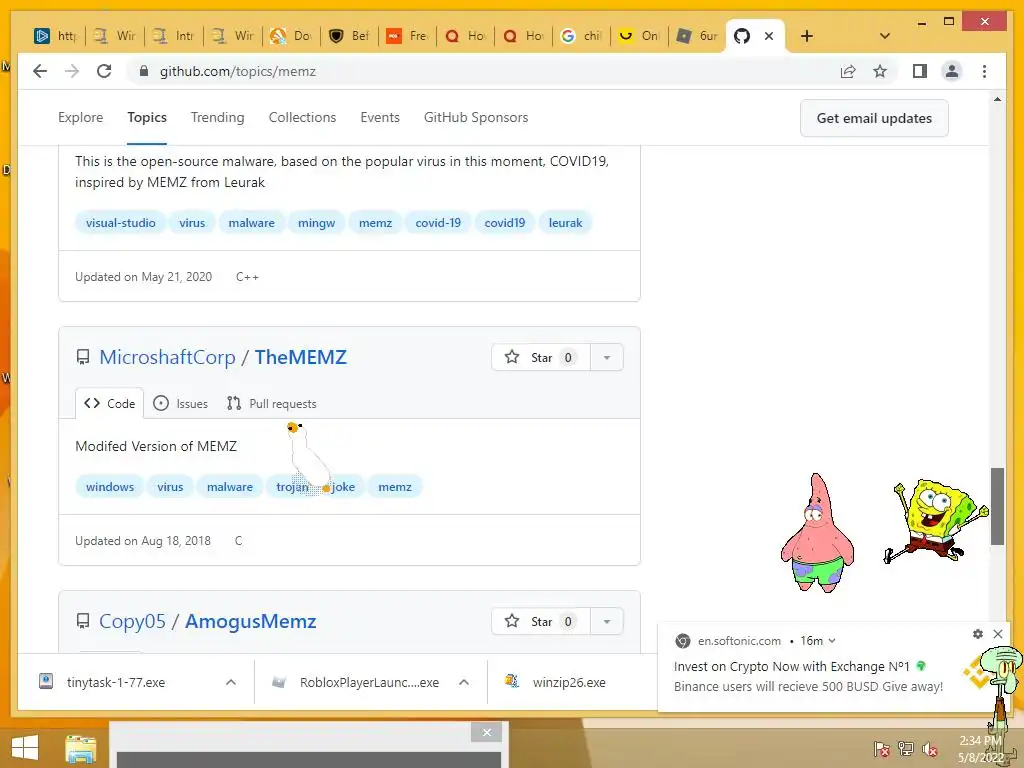
Task: Switch to the first 'http' browser tab
Action: [56, 36]
